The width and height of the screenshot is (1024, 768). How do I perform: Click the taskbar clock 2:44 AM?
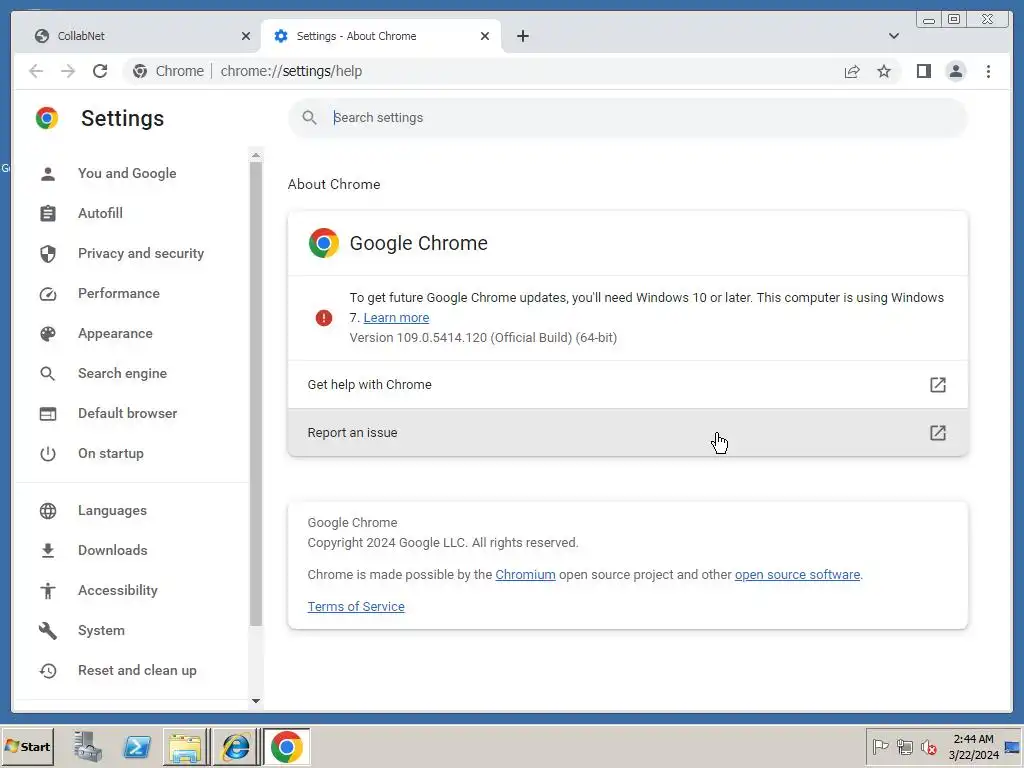(x=974, y=739)
